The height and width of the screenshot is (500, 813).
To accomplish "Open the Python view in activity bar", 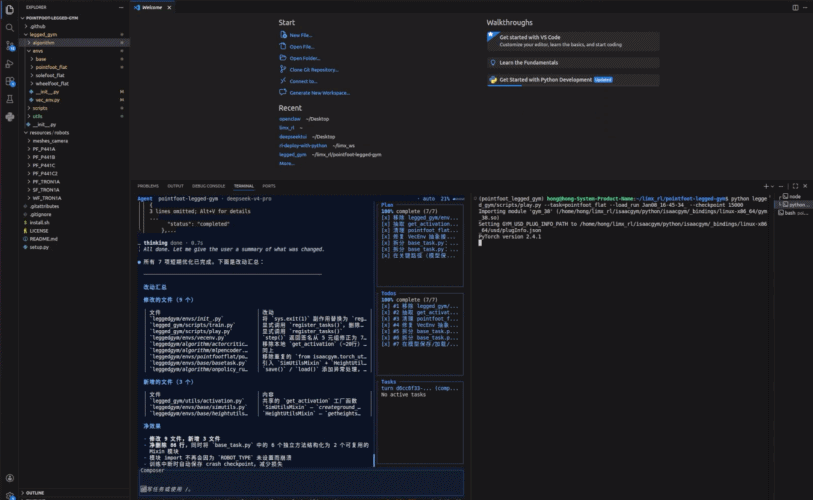I will click(9, 117).
